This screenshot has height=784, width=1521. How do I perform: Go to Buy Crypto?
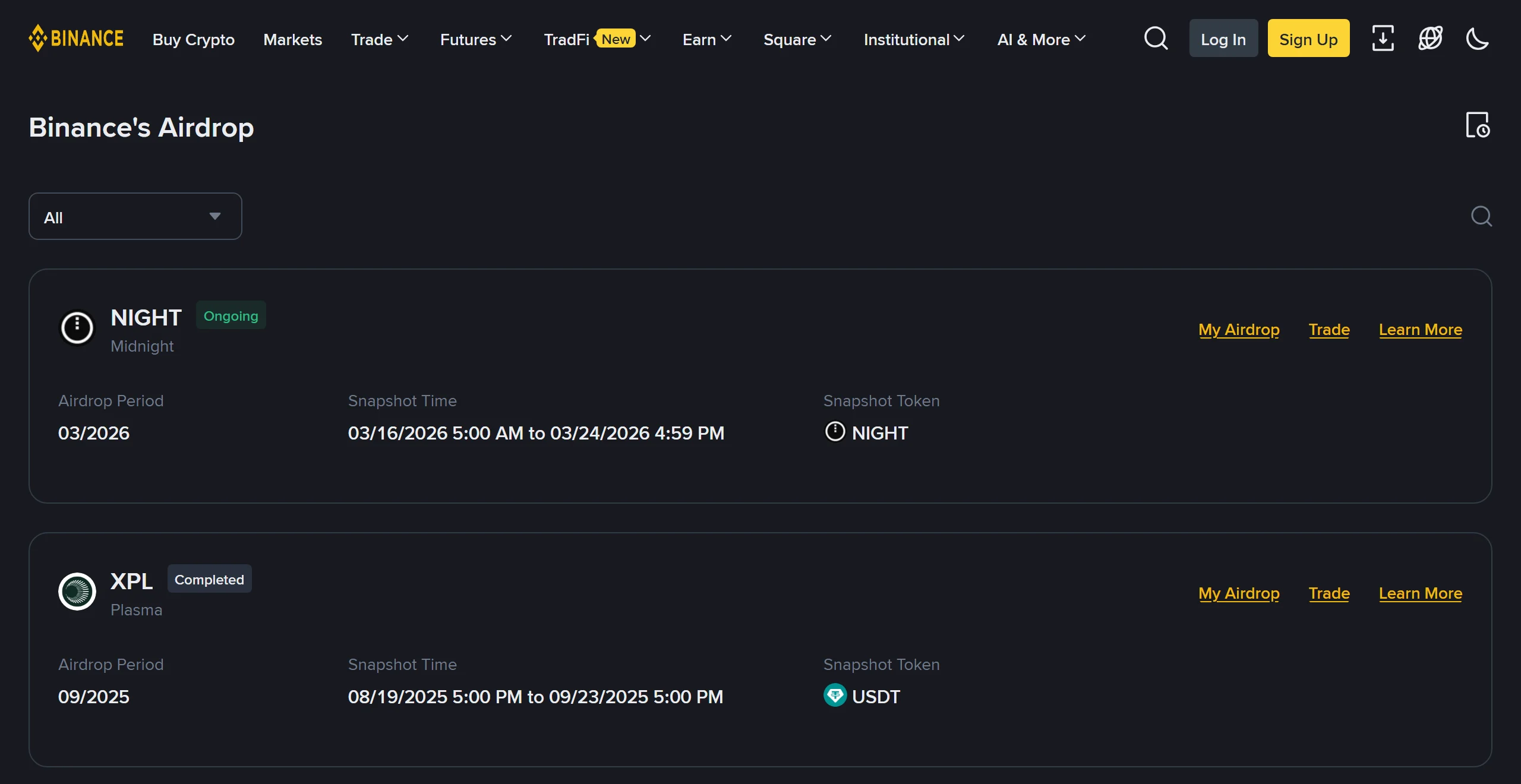[x=194, y=39]
